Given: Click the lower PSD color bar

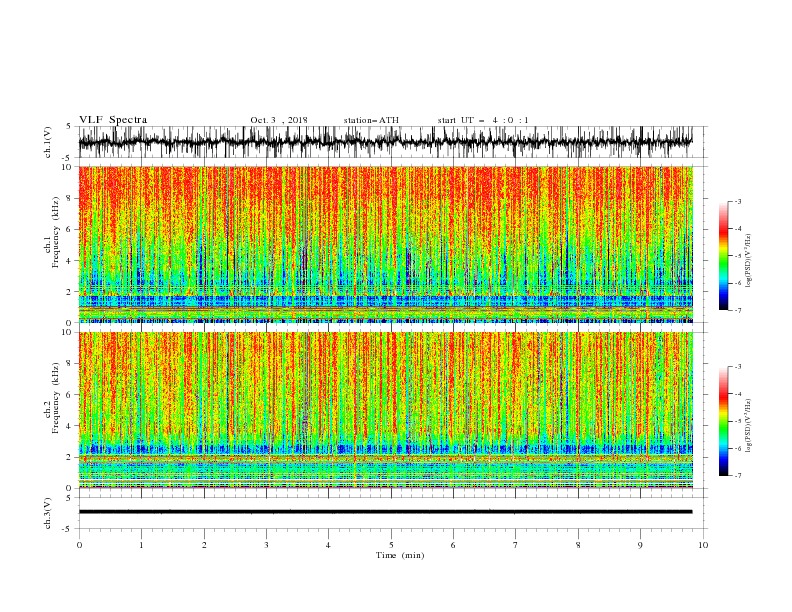Looking at the screenshot, I should tap(723, 421).
